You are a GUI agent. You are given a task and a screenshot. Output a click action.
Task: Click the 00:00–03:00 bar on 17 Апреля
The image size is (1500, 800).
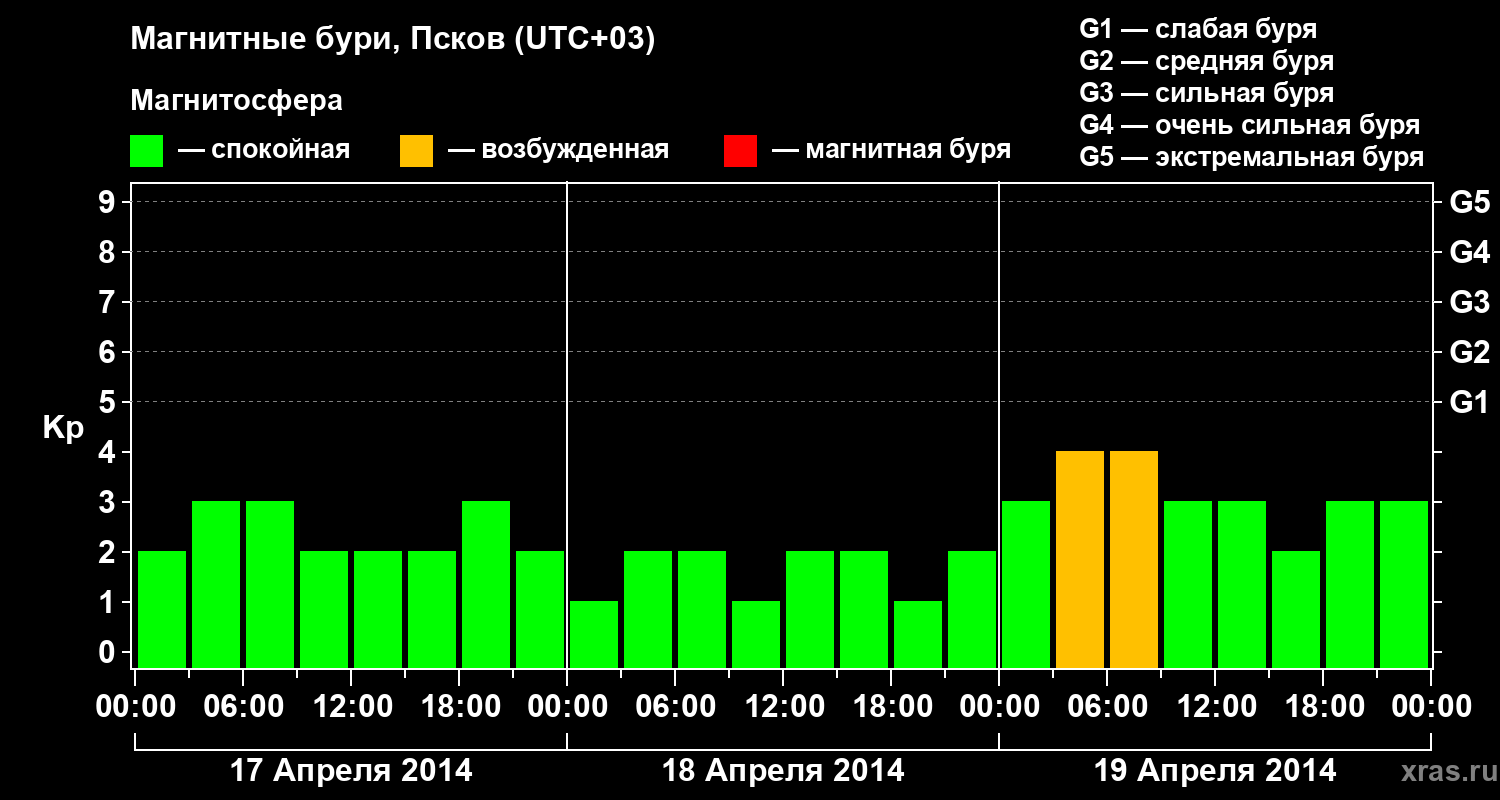coord(162,609)
